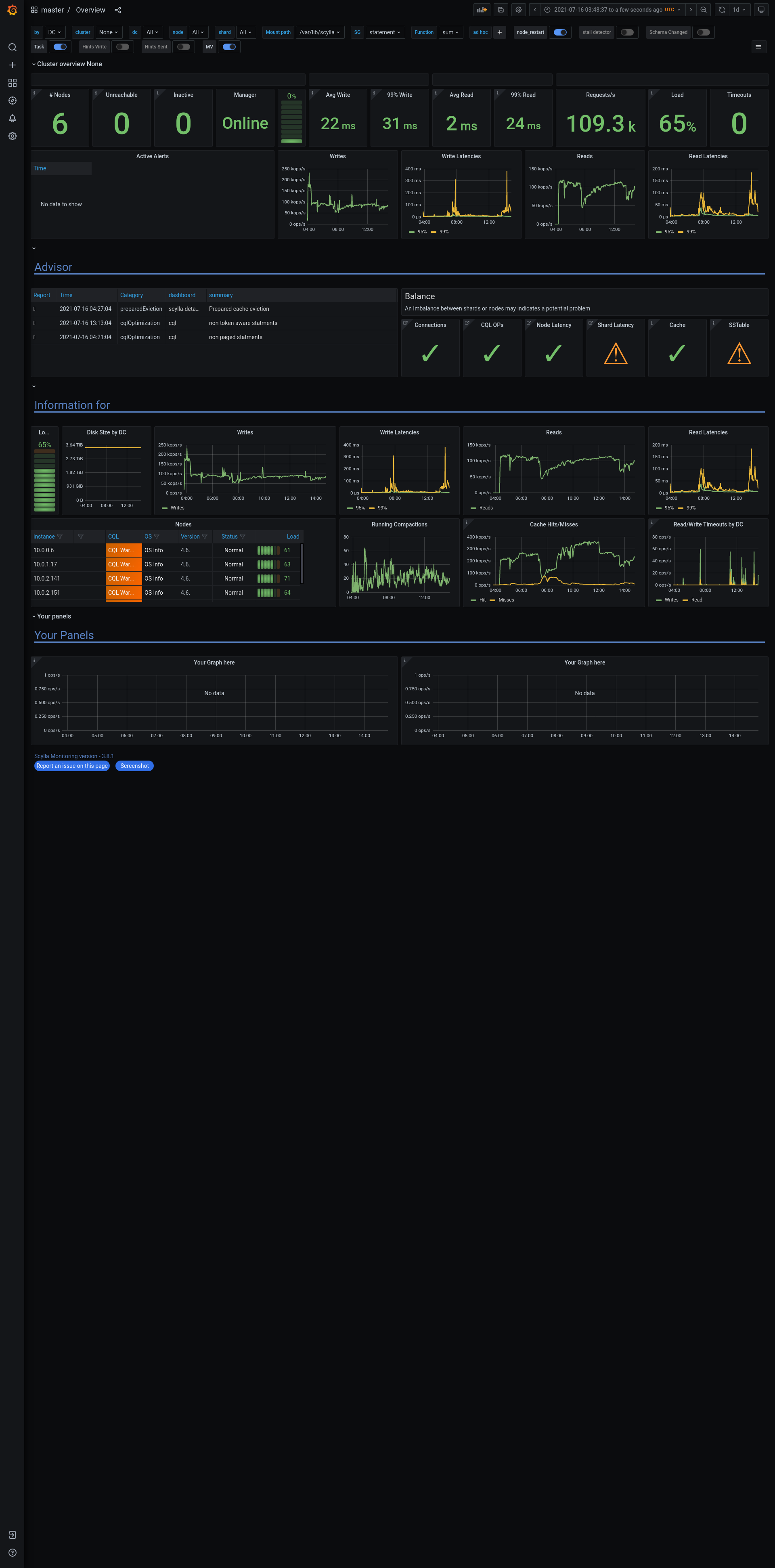This screenshot has height=1568, width=775.
Task: Disable the node_restart toggle
Action: tap(560, 32)
